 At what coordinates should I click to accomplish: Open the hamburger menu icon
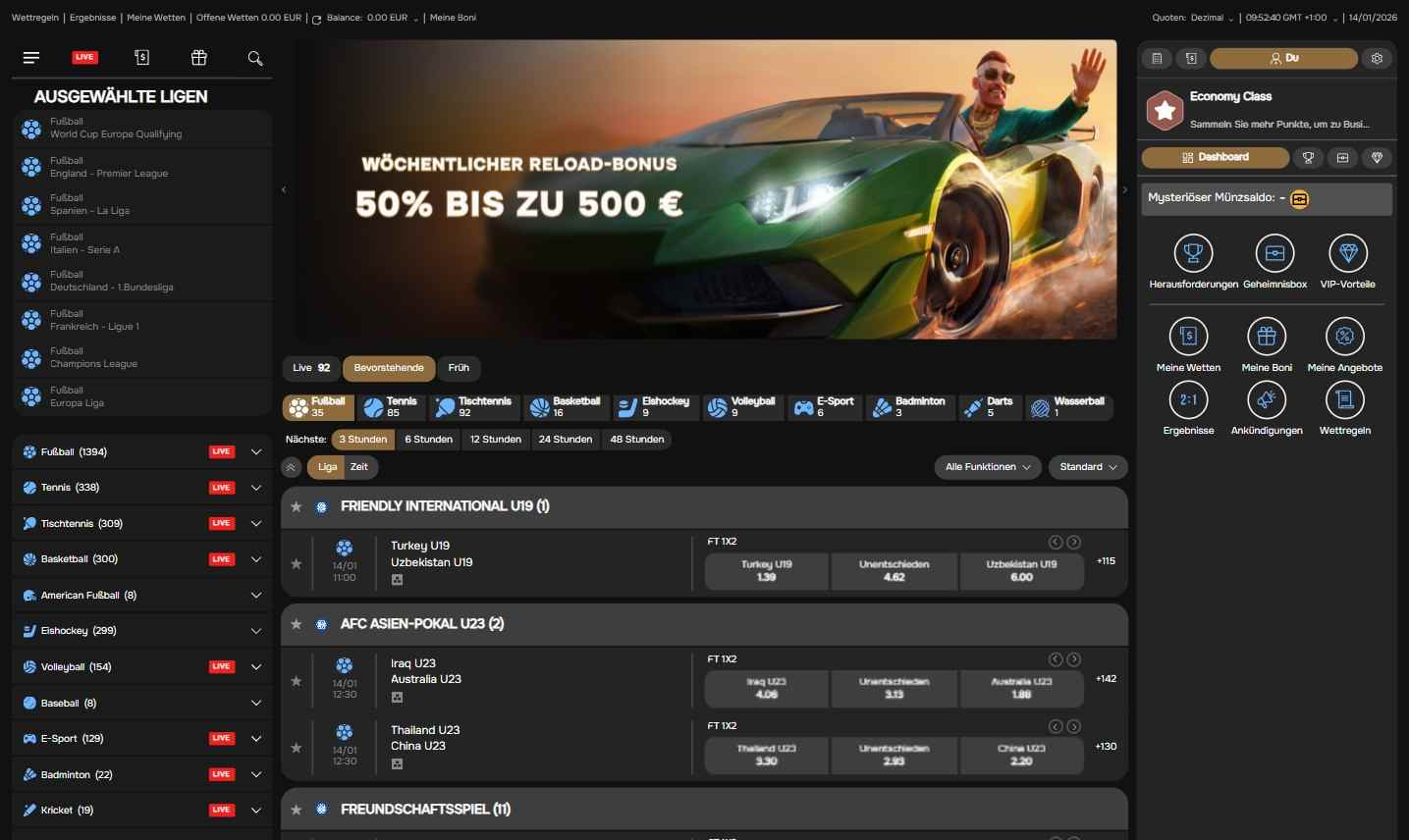tap(30, 57)
